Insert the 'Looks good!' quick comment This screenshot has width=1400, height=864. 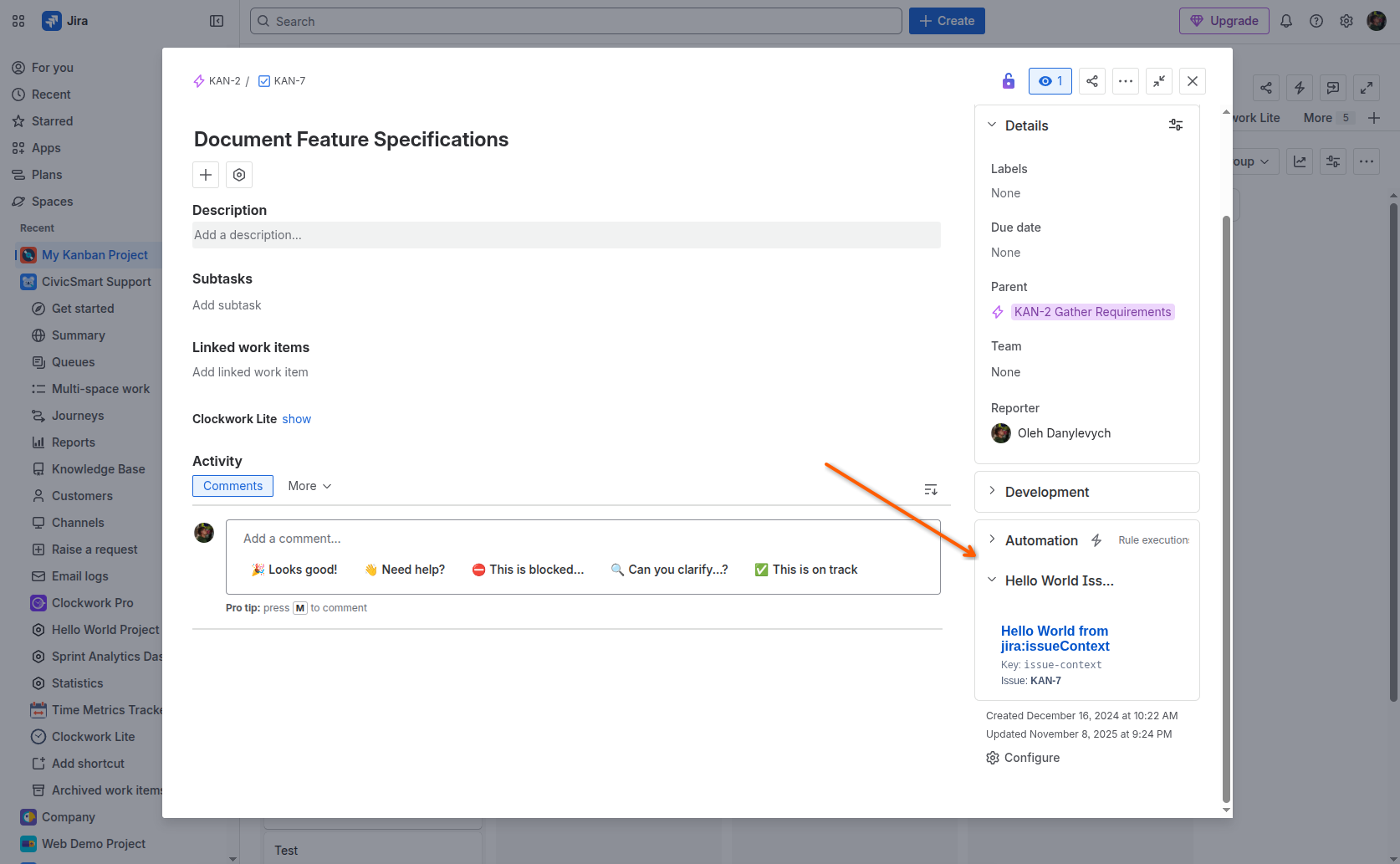point(294,570)
